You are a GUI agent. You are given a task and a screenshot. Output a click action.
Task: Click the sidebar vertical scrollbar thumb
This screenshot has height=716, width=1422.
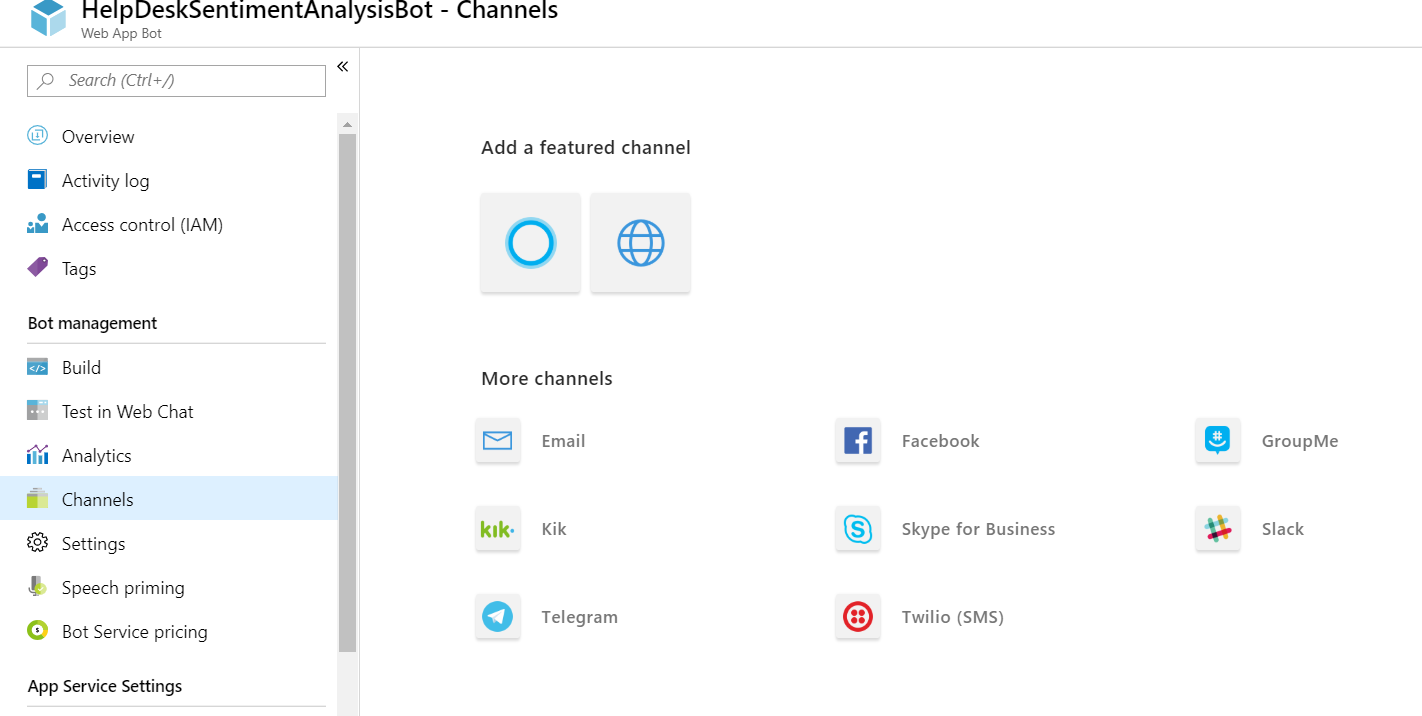[x=347, y=393]
